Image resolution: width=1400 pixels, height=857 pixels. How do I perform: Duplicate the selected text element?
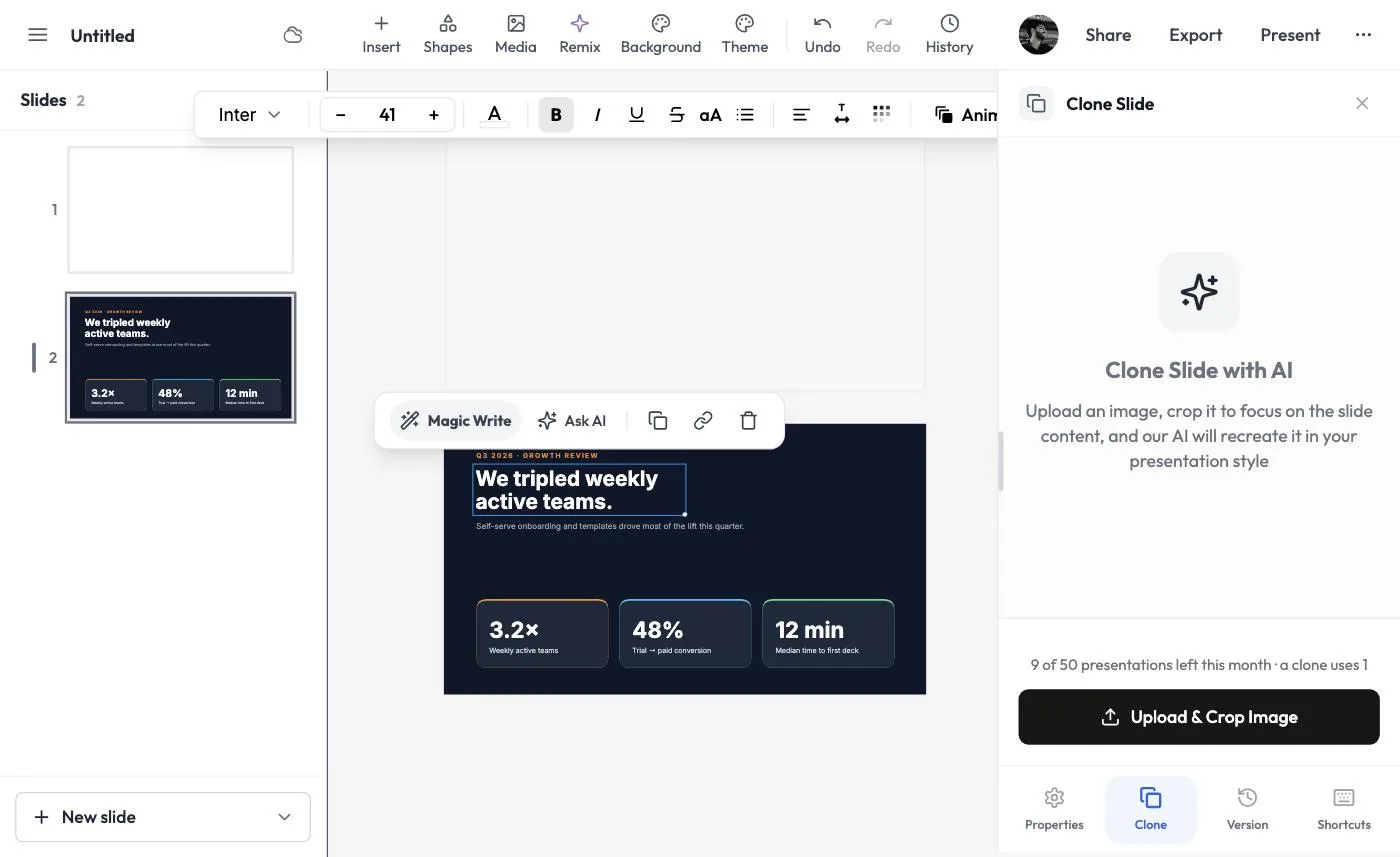click(658, 421)
